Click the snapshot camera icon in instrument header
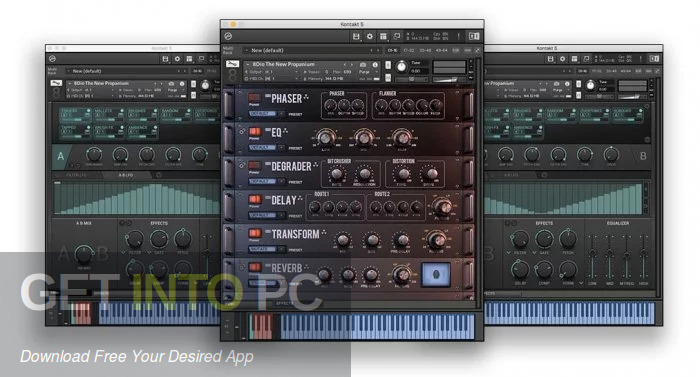The height and width of the screenshot is (377, 700). (x=363, y=65)
